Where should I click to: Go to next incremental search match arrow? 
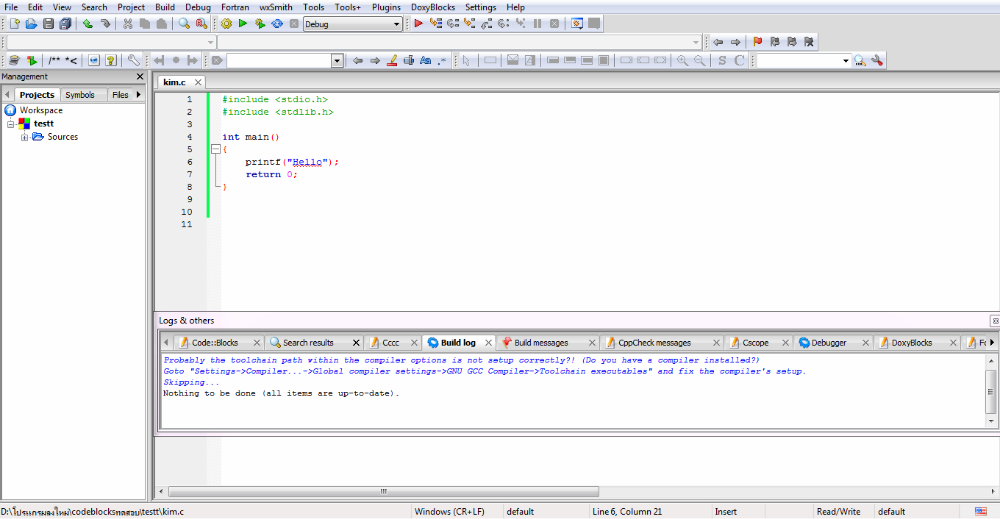[x=375, y=61]
